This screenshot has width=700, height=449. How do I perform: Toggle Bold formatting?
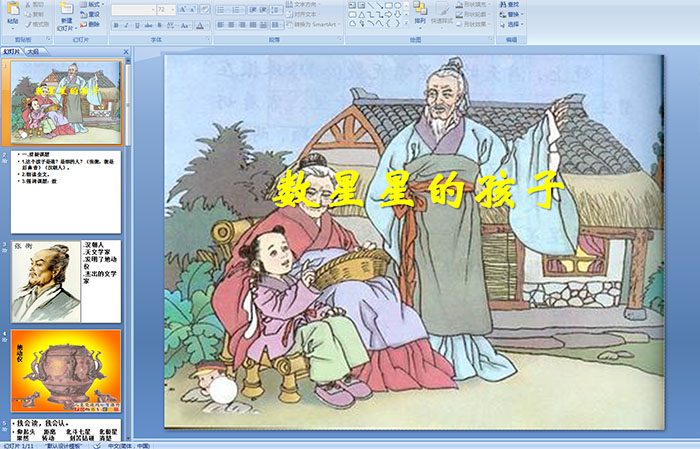pyautogui.click(x=116, y=25)
